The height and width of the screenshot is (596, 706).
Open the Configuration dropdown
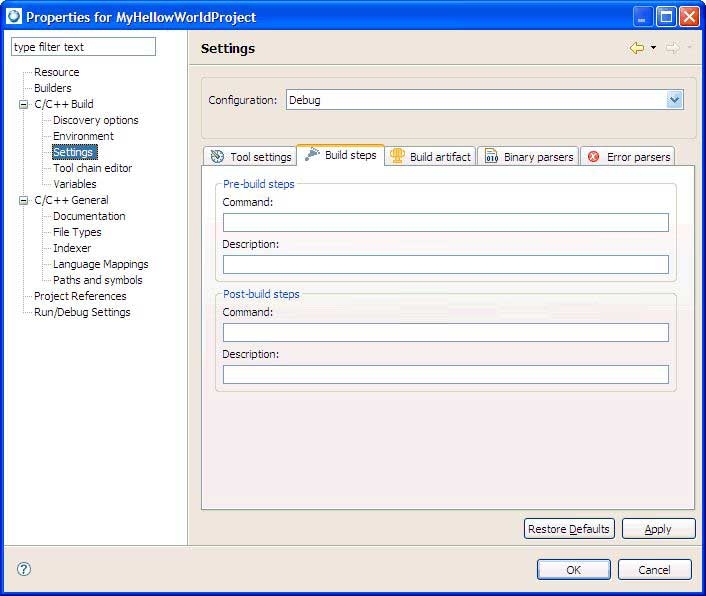point(674,100)
